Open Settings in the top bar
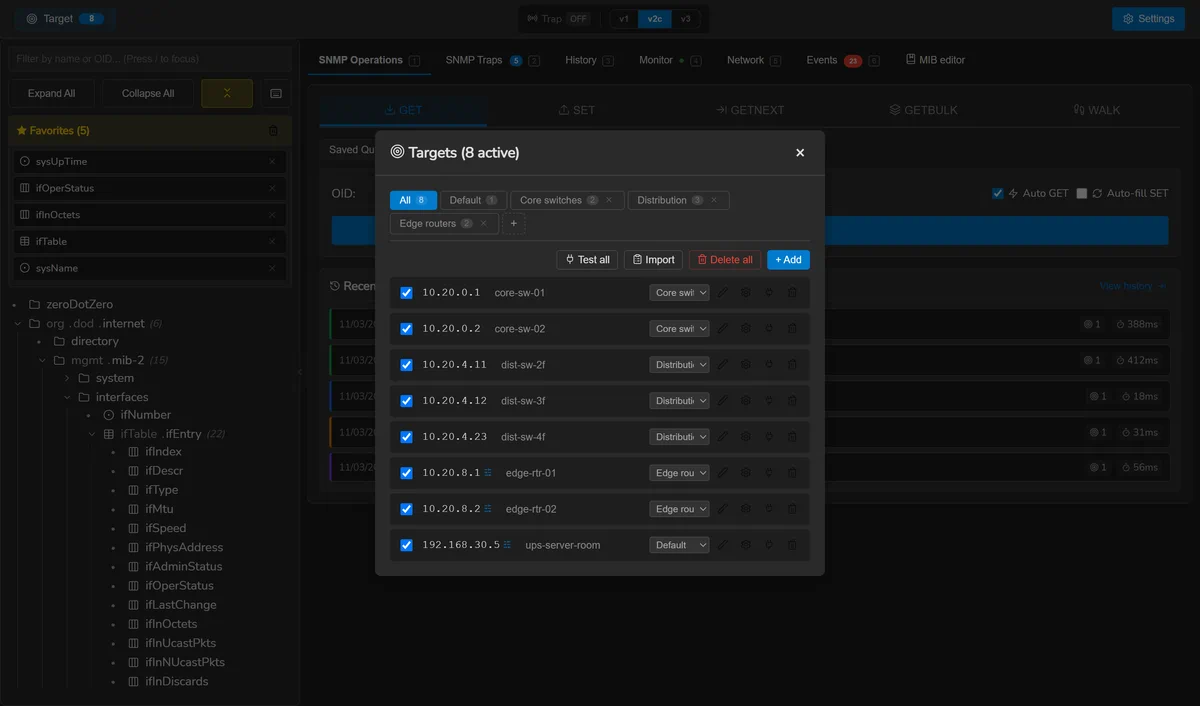Viewport: 1200px width, 706px height. (1148, 19)
